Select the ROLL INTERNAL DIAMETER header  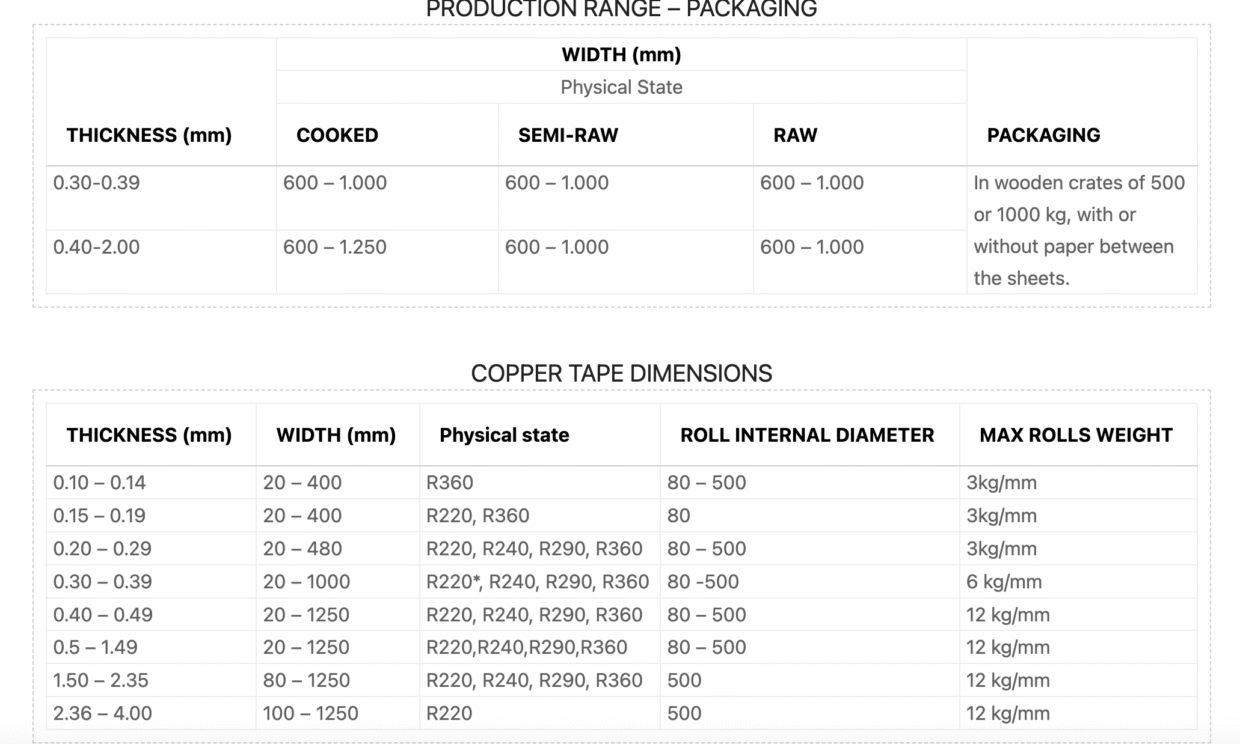click(x=807, y=435)
